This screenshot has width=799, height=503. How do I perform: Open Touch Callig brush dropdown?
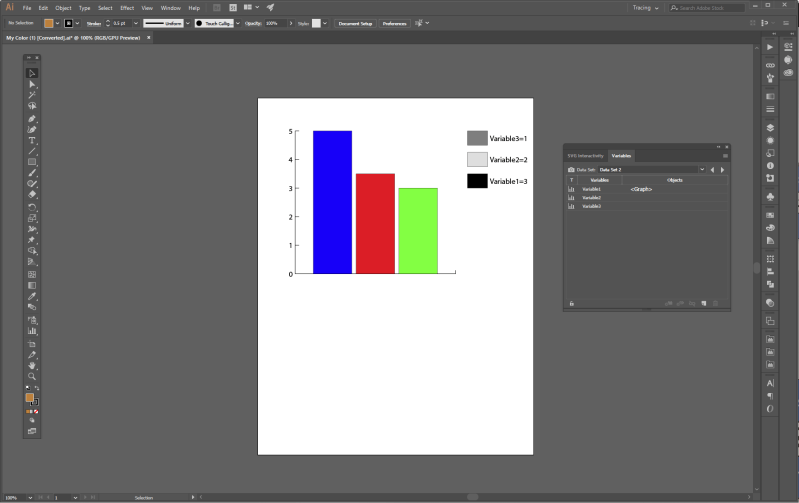click(x=237, y=23)
